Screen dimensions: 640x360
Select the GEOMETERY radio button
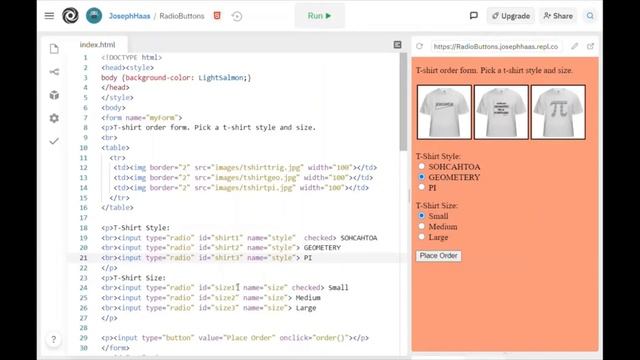pyautogui.click(x=422, y=177)
